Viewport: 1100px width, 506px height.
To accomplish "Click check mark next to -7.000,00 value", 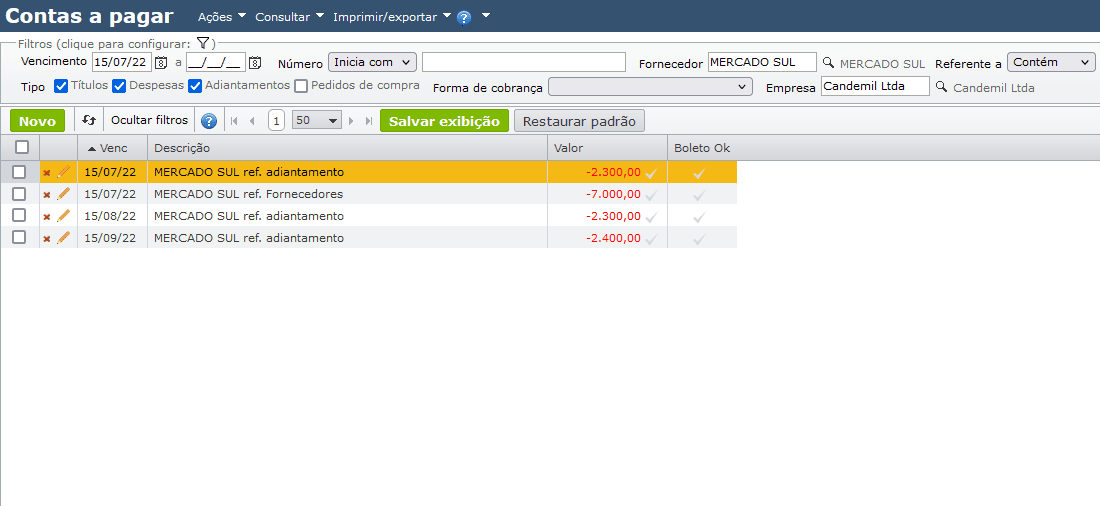I will click(x=651, y=195).
